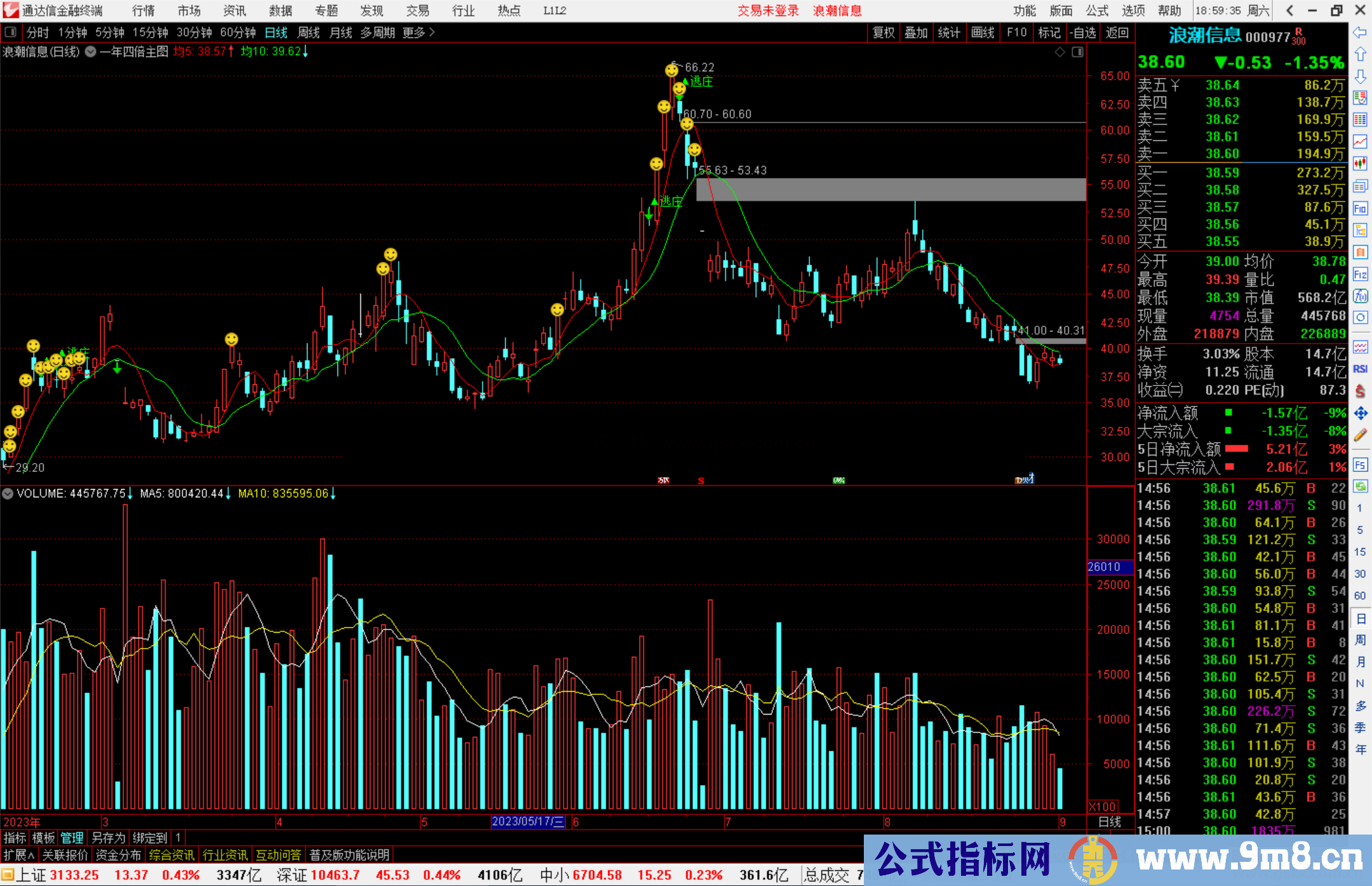Expand the 更多 periods dropdown
The height and width of the screenshot is (886, 1372).
point(419,32)
